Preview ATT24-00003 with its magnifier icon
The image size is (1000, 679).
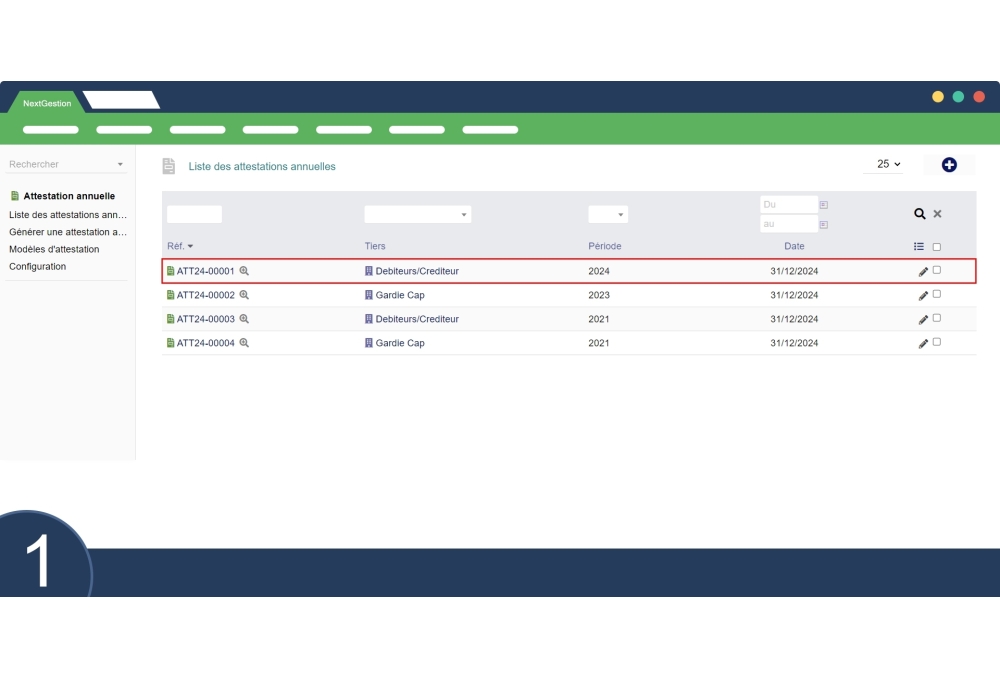pos(244,319)
